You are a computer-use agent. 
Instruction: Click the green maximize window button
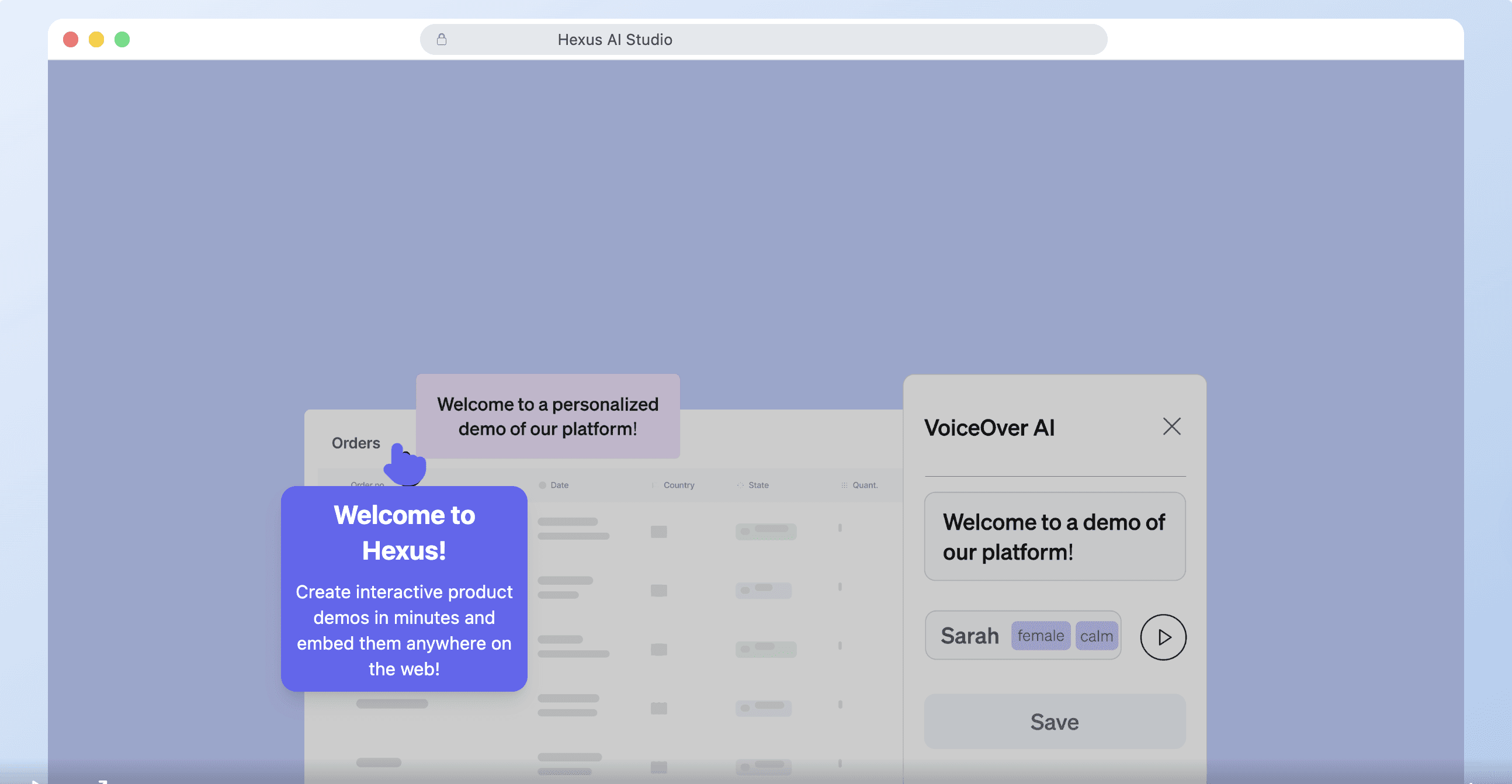click(x=122, y=39)
